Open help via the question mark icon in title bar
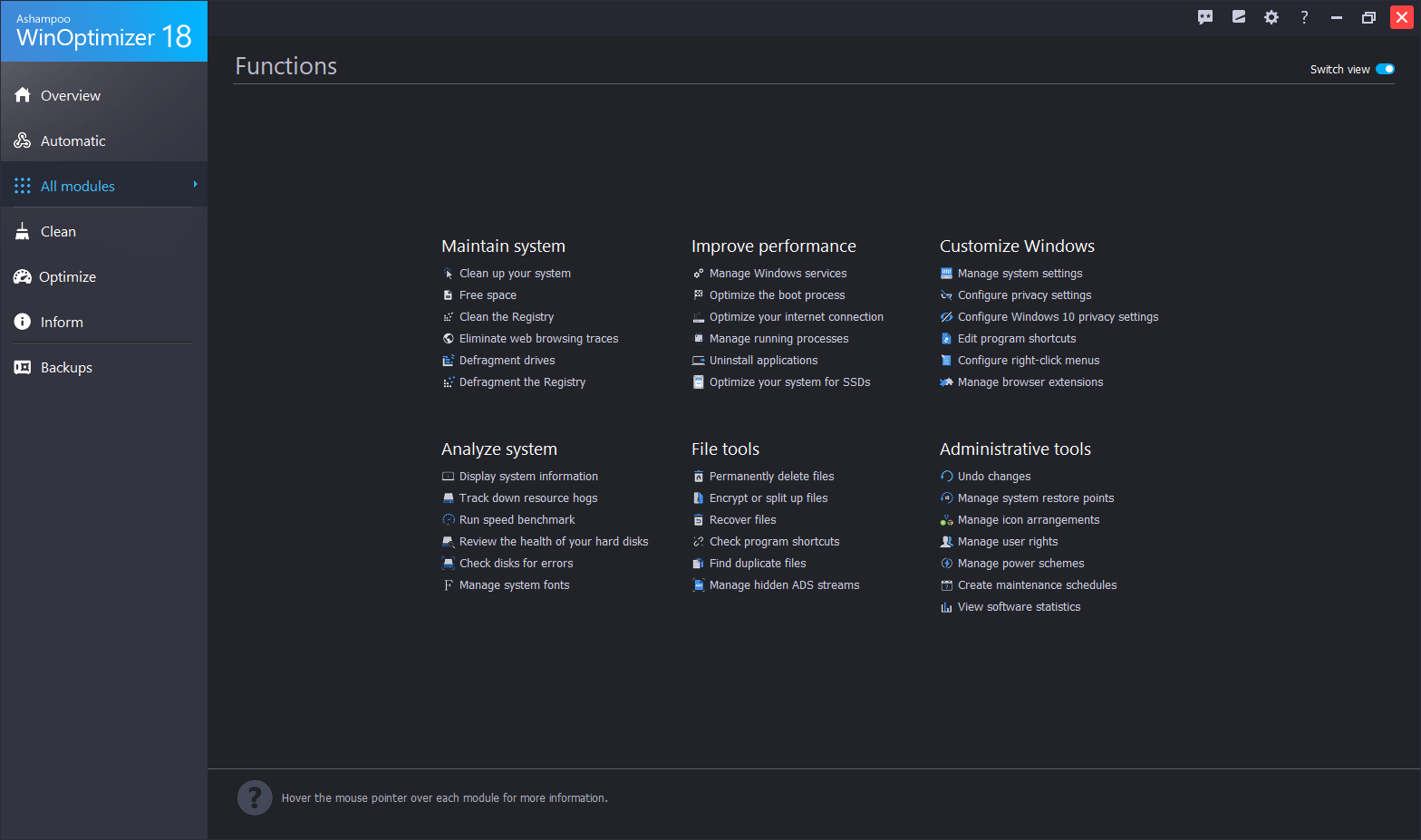This screenshot has width=1421, height=840. click(1304, 17)
